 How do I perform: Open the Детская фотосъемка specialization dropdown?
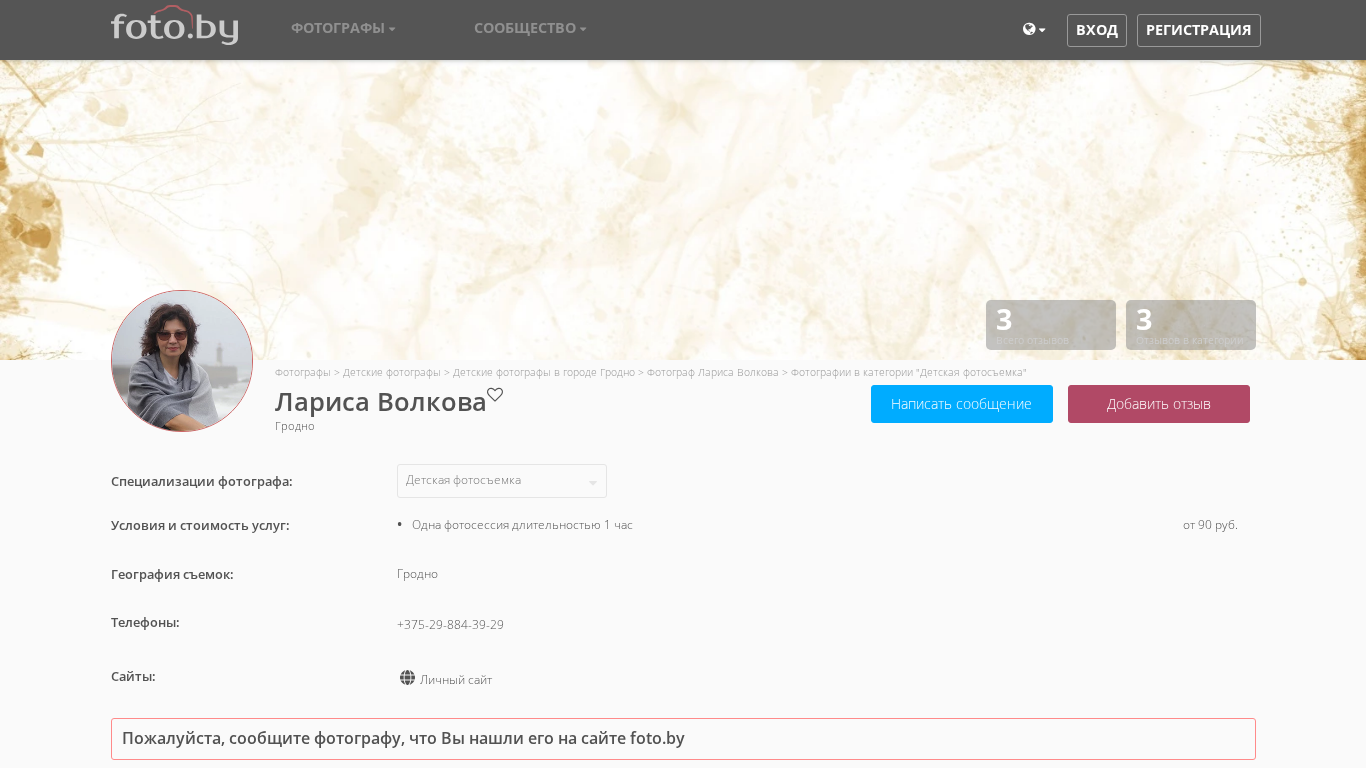point(501,481)
